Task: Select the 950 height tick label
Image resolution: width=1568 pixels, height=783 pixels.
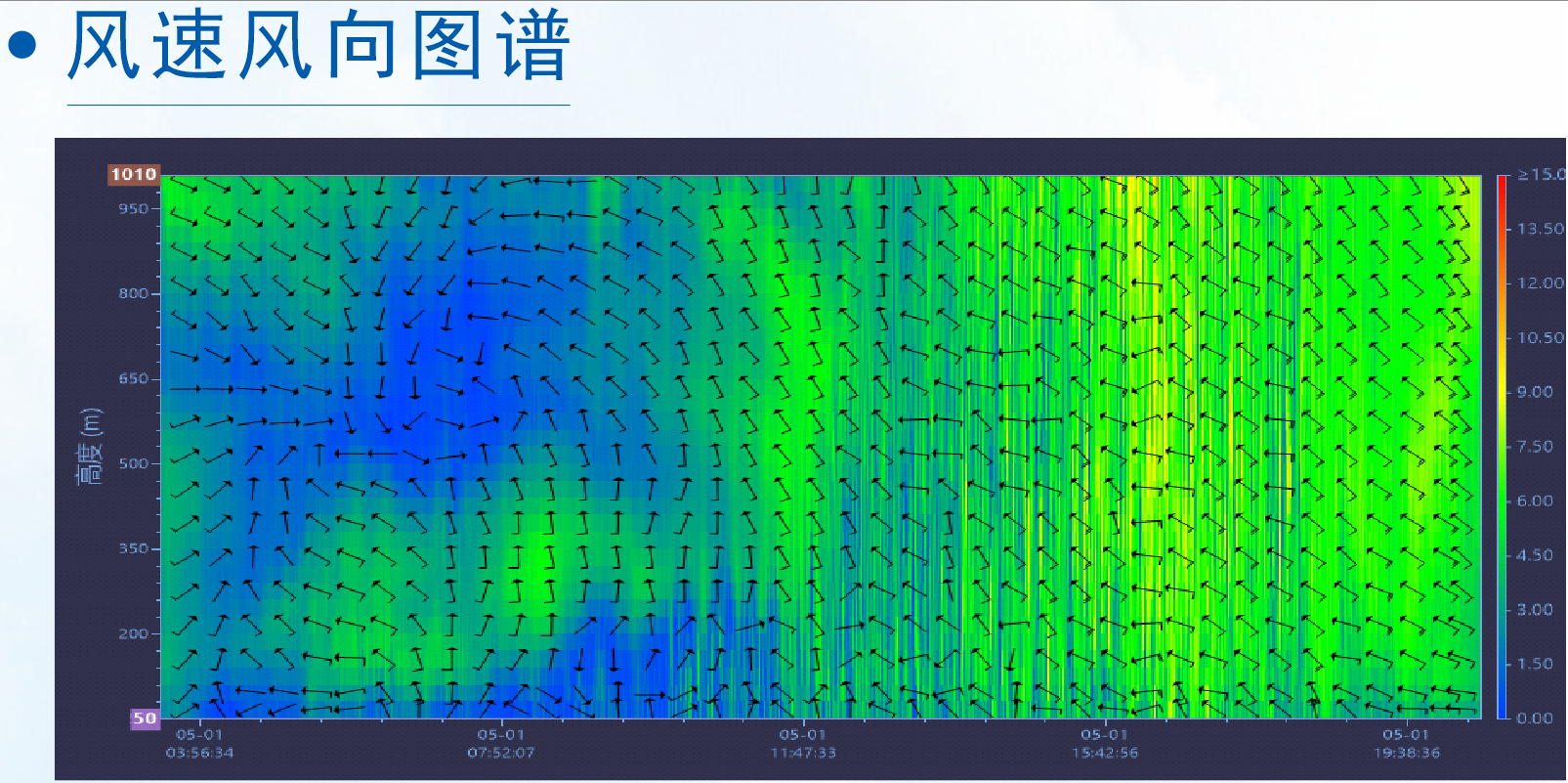Action: coord(134,208)
